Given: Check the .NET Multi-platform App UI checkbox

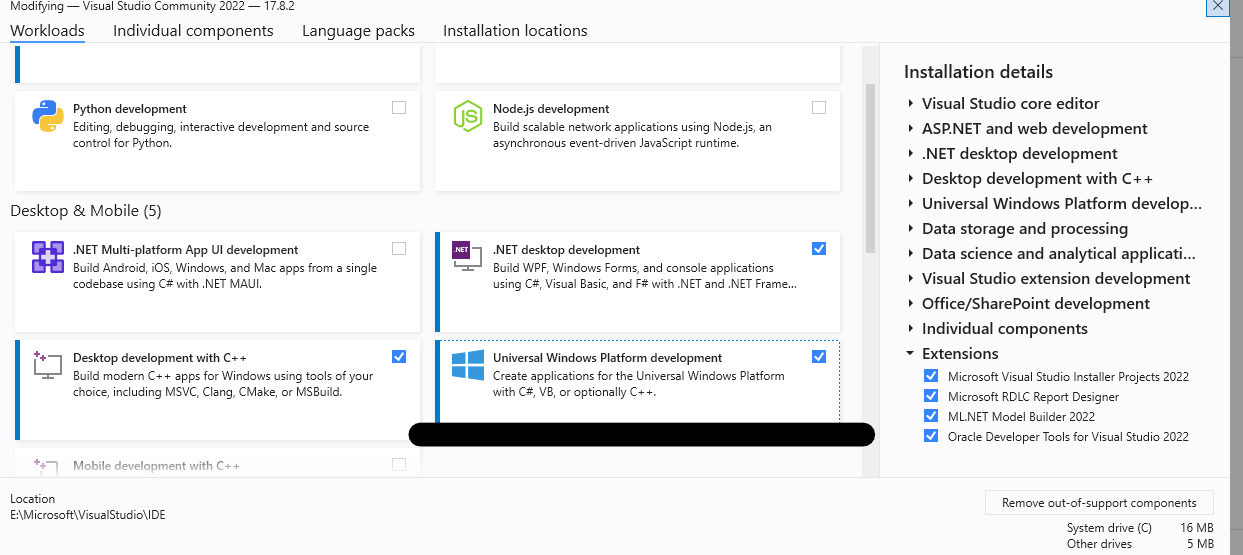Looking at the screenshot, I should [399, 249].
